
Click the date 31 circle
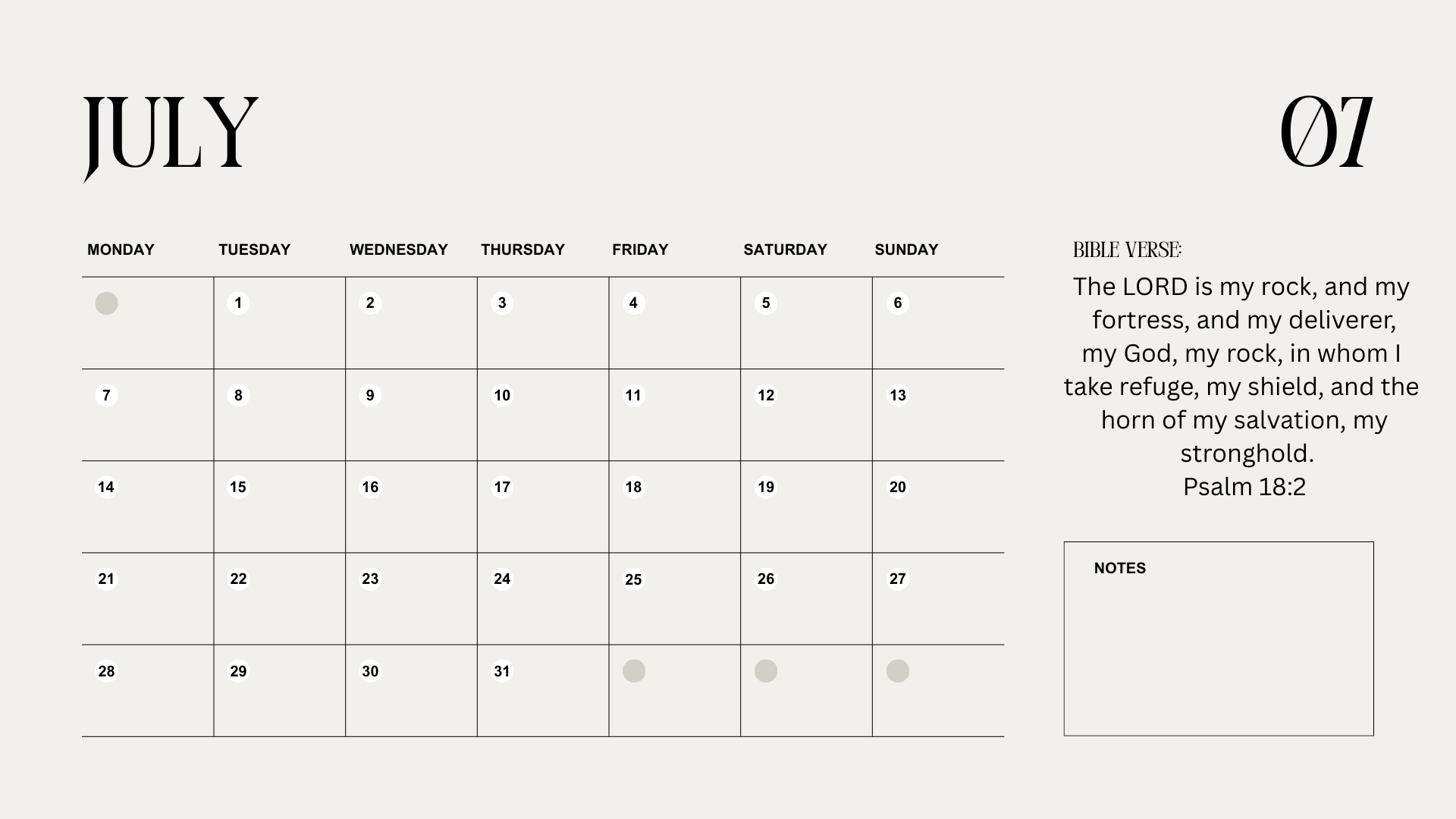click(502, 671)
